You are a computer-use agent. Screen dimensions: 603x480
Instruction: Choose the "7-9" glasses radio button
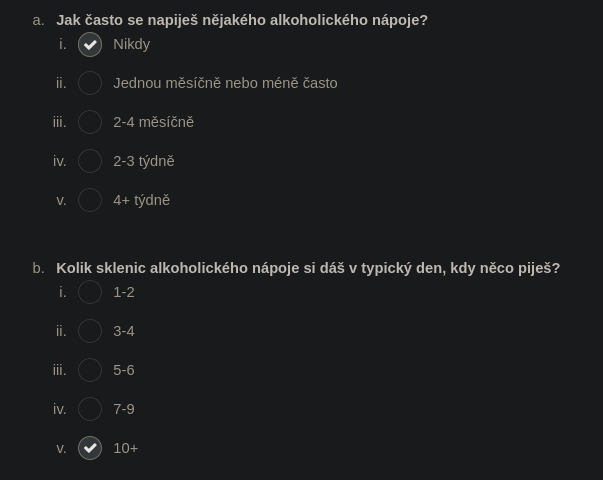click(90, 409)
